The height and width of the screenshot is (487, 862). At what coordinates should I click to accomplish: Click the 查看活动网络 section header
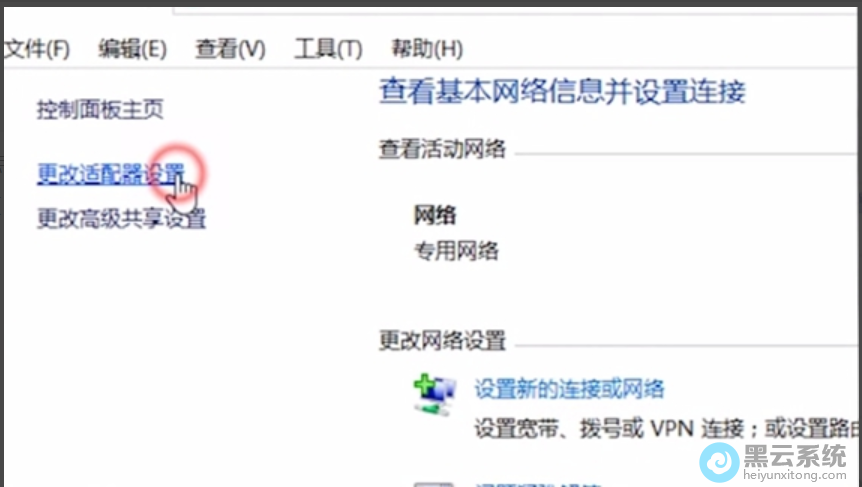(x=442, y=149)
